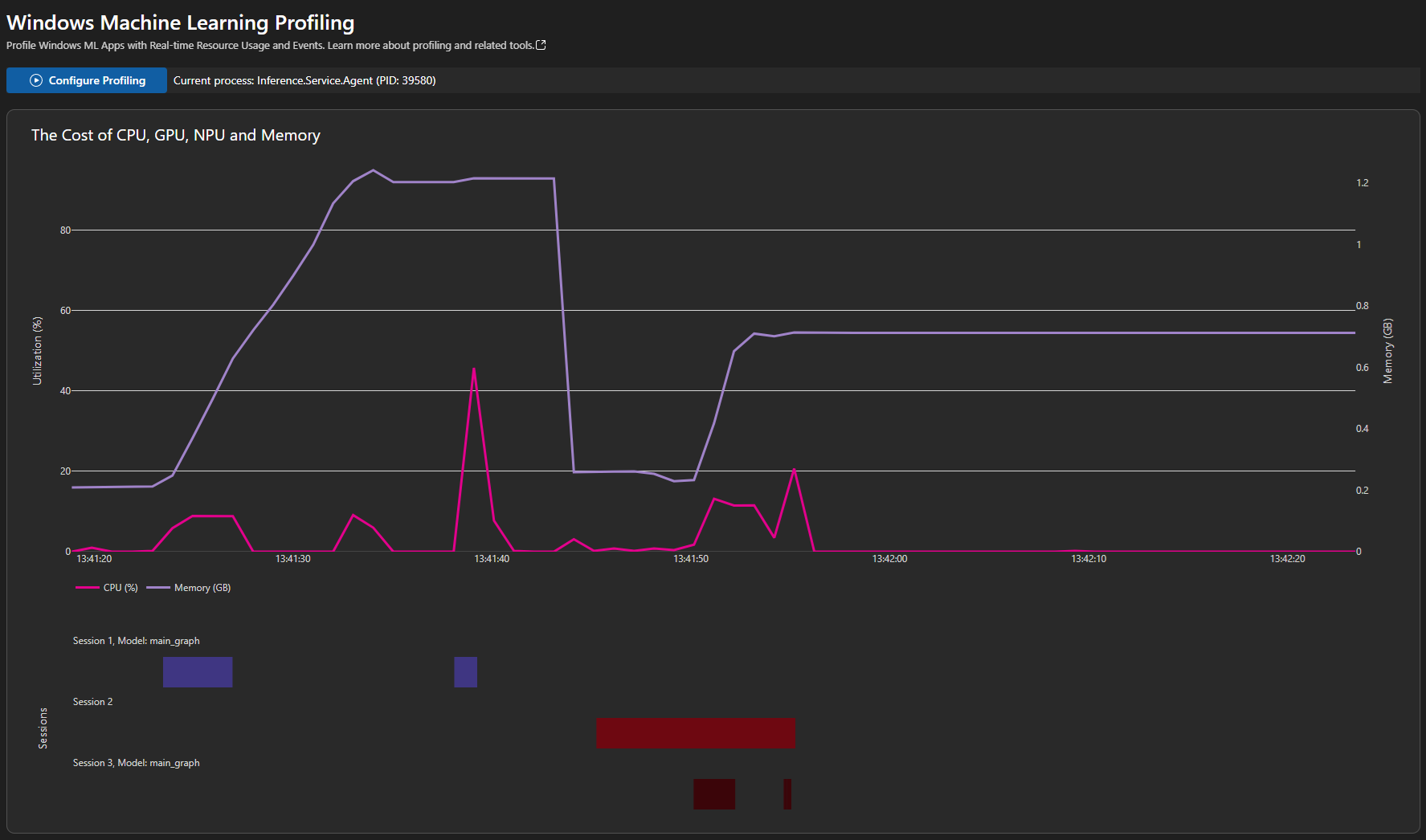1426x840 pixels.
Task: Select the narrow Session 3 bar on the right
Action: [787, 793]
